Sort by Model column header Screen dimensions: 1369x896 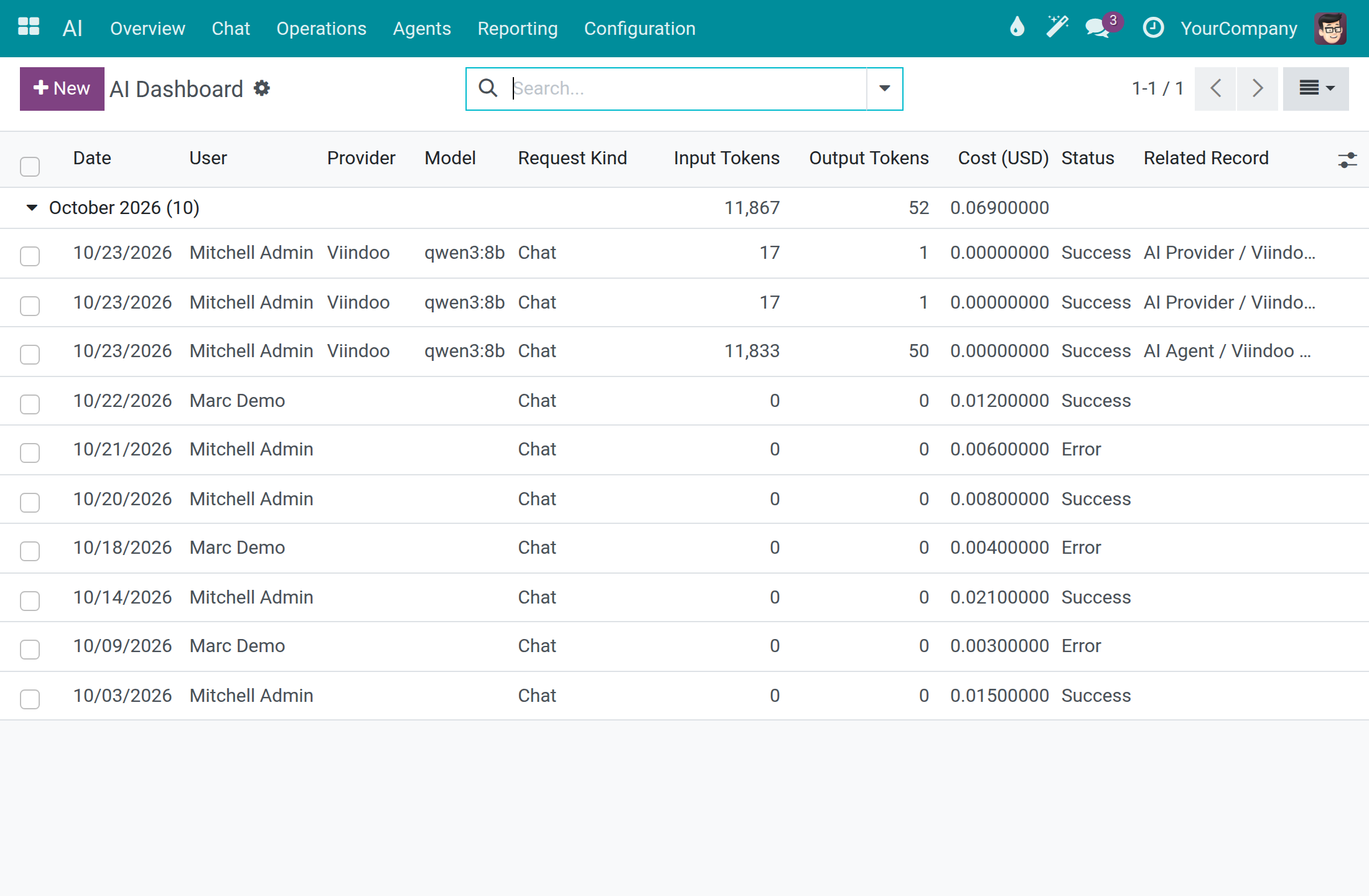point(450,158)
